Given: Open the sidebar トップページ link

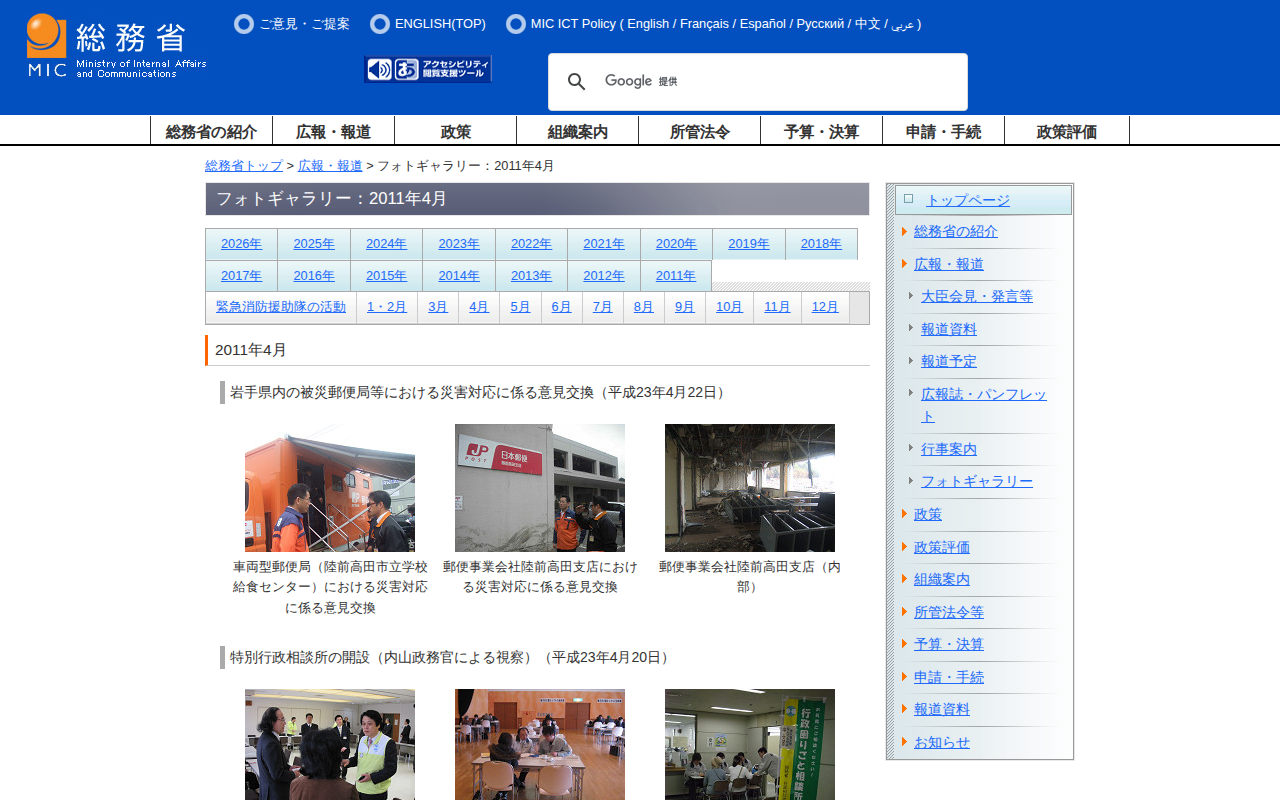Looking at the screenshot, I should point(968,200).
